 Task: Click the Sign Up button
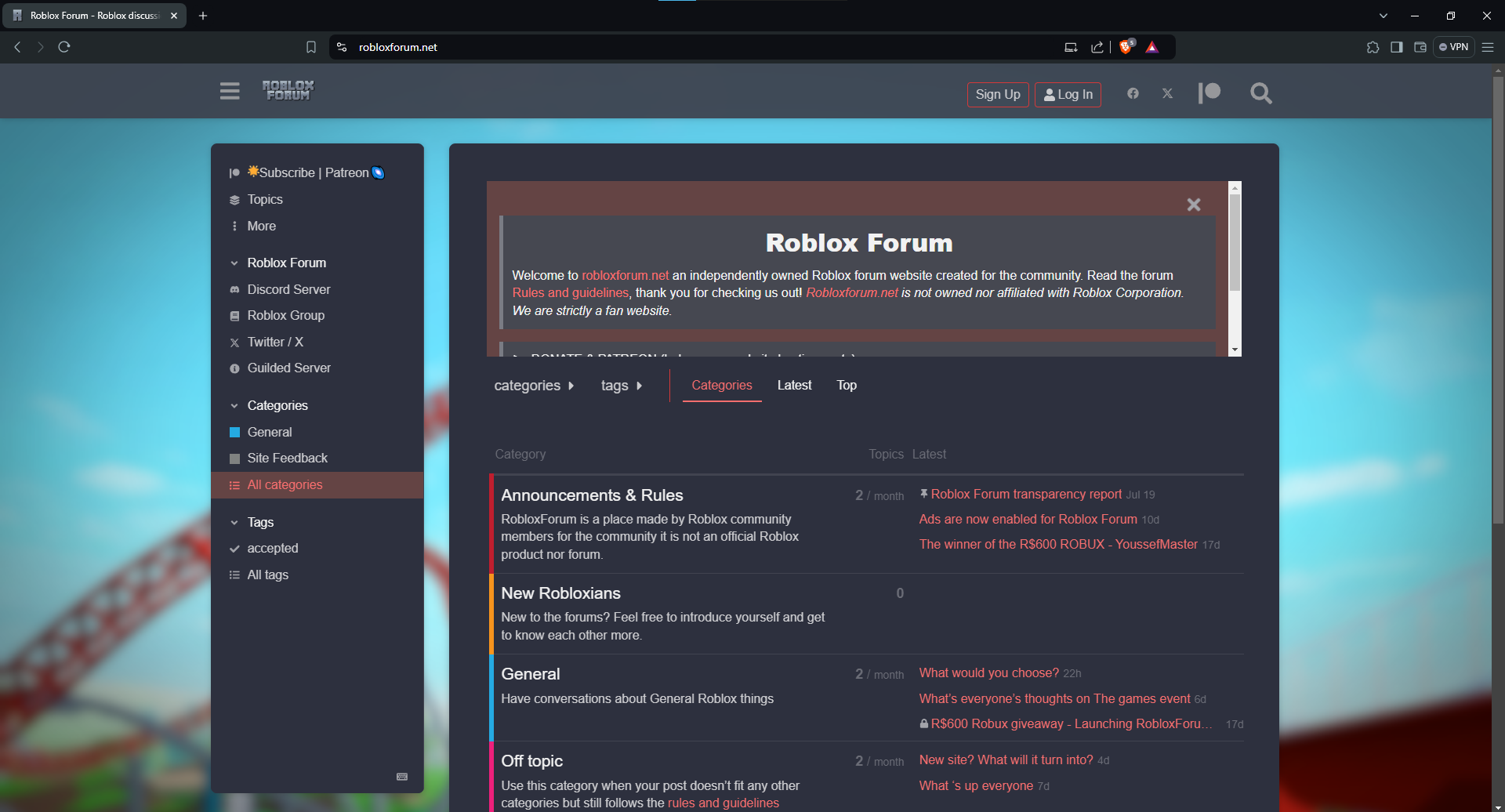(998, 94)
